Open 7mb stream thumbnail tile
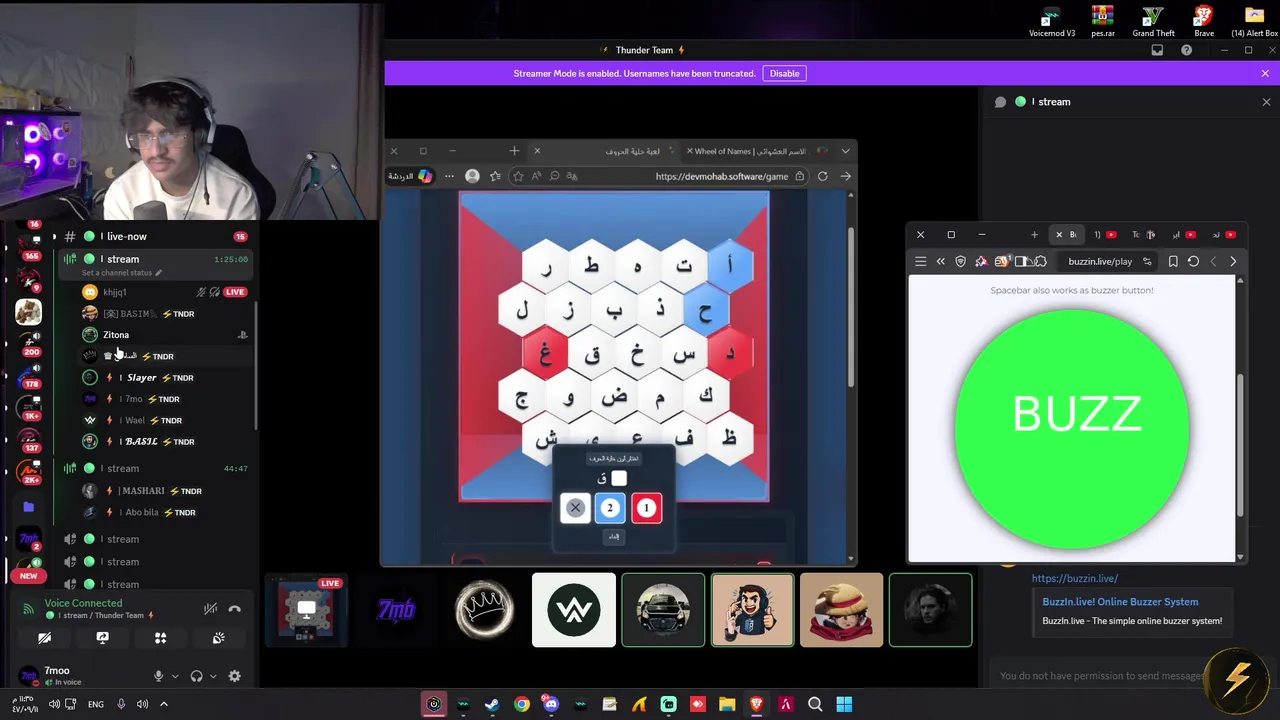1280x720 pixels. point(395,610)
